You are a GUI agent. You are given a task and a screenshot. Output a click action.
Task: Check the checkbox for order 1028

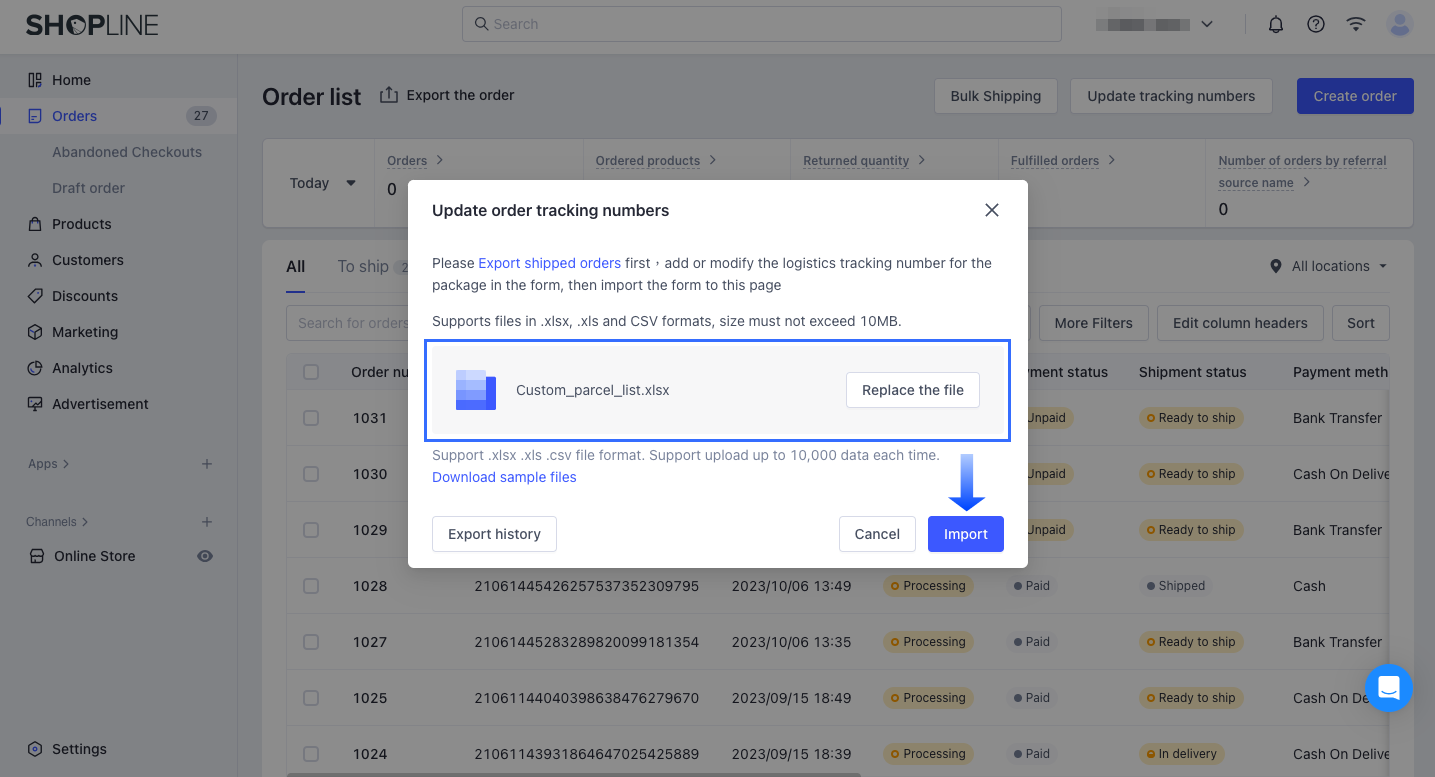(311, 586)
